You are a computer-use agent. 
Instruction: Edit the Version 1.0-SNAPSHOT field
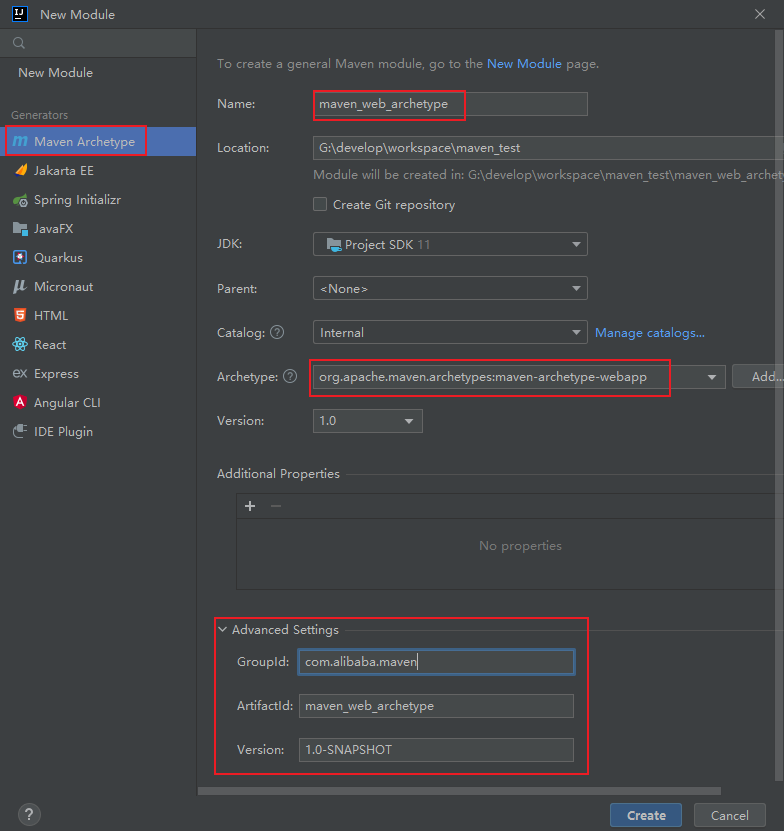pyautogui.click(x=436, y=750)
